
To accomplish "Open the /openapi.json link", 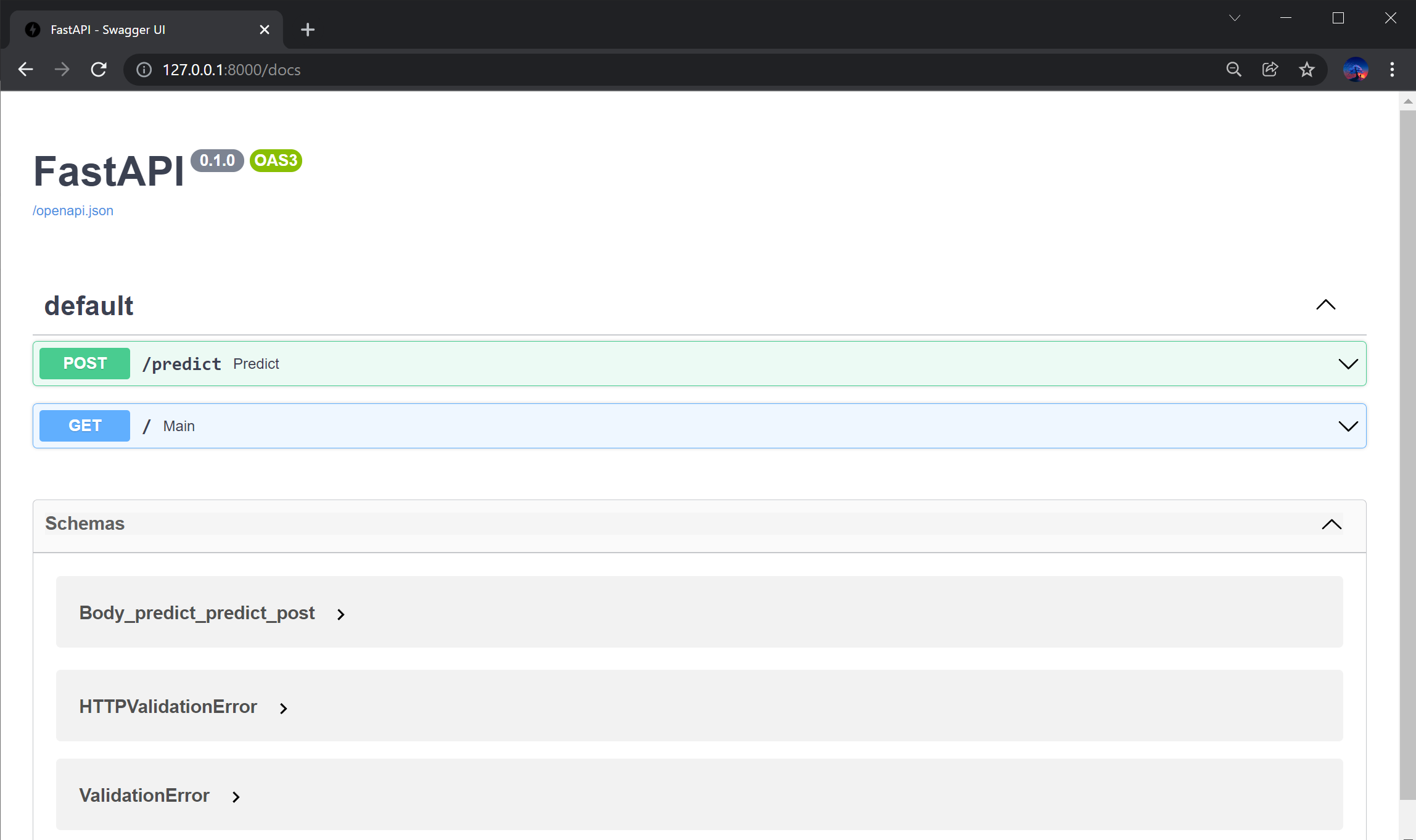I will tap(73, 211).
